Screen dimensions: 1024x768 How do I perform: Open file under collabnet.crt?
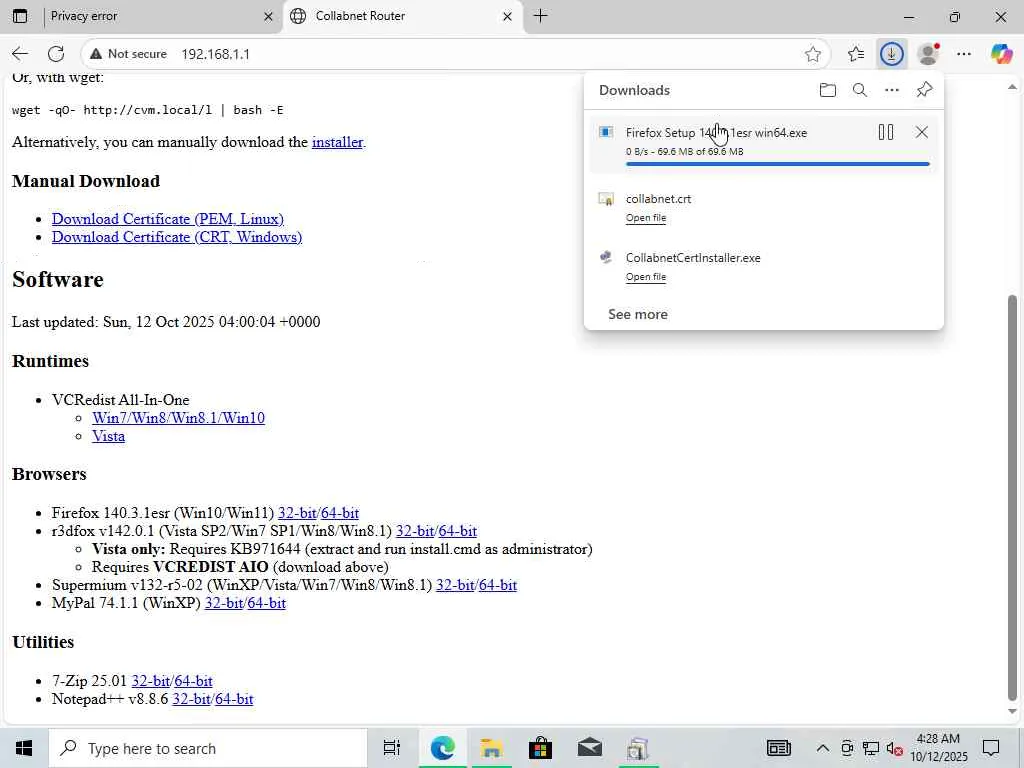click(646, 217)
